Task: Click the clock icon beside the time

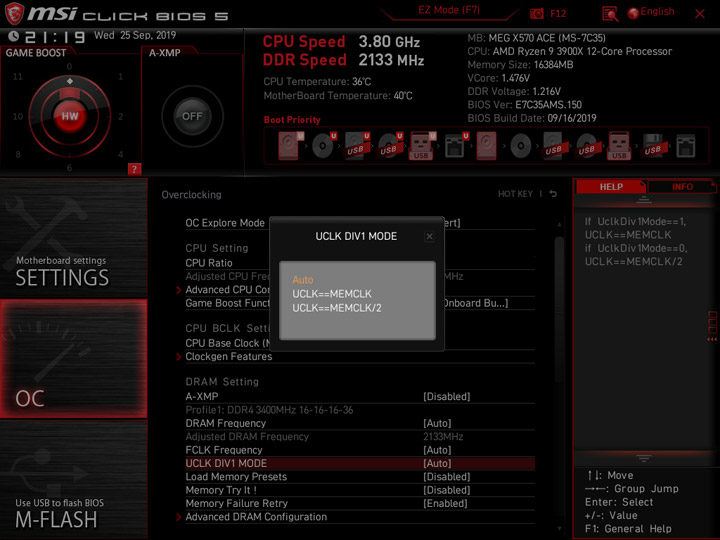Action: (13, 36)
